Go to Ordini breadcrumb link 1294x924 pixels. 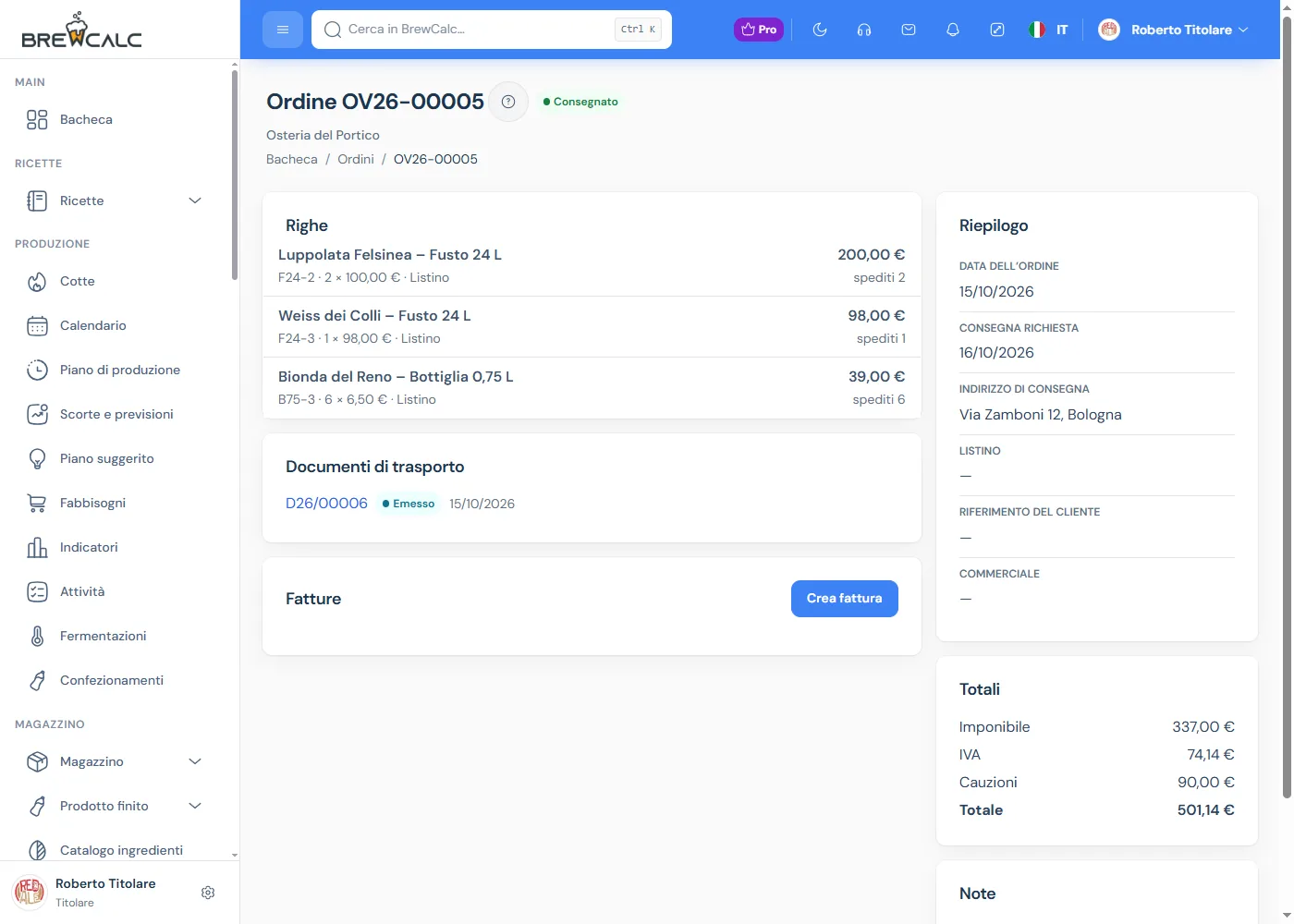[356, 159]
